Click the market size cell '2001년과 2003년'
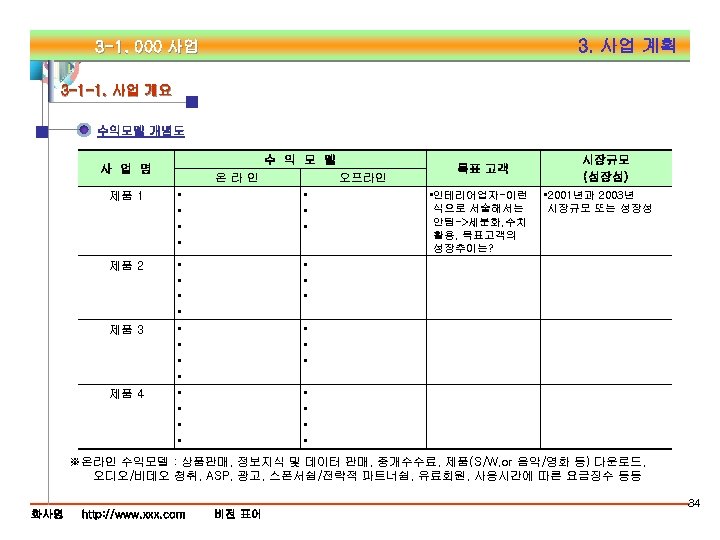 [x=597, y=202]
